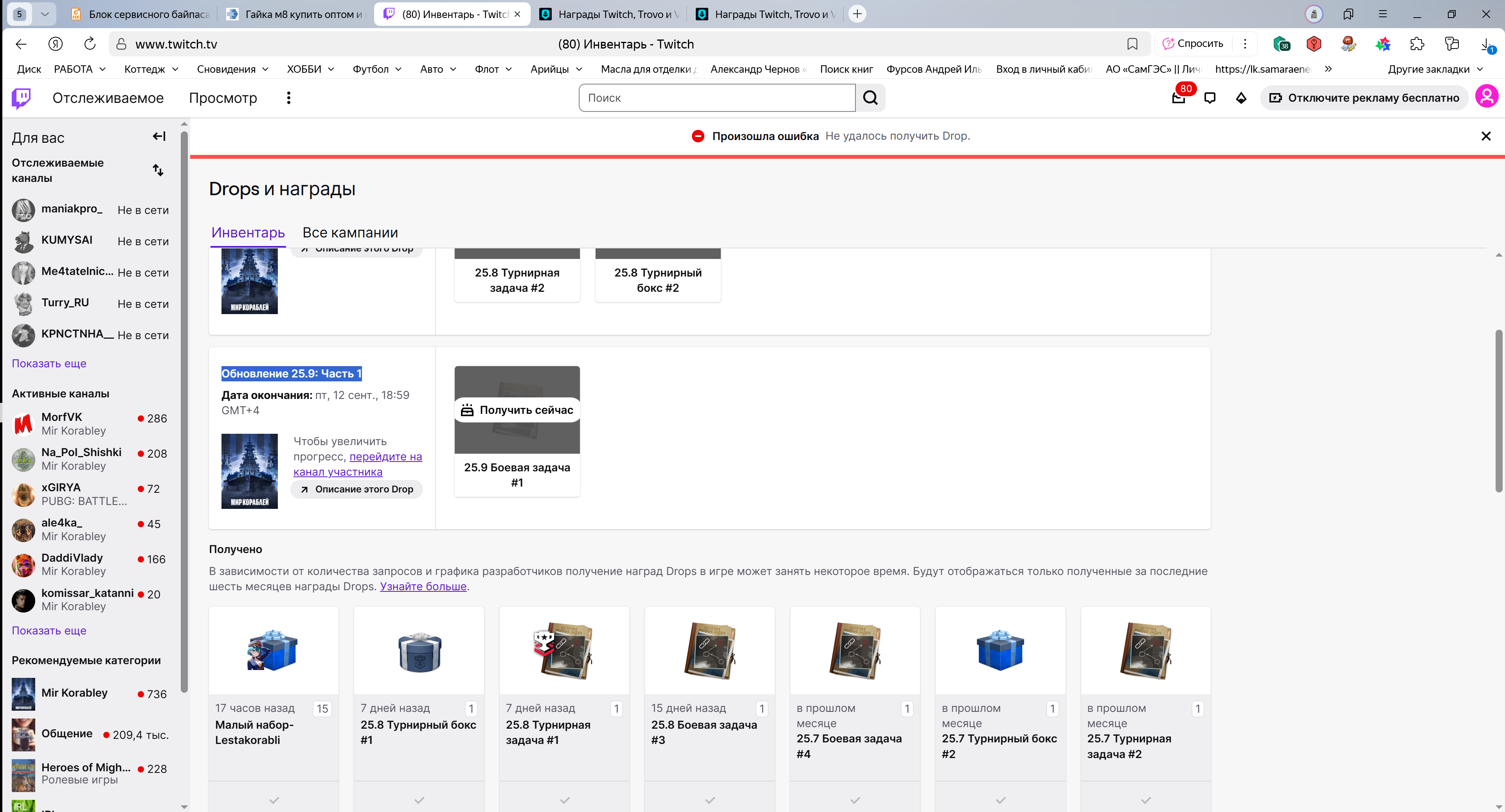Viewport: 1505px width, 812px height.
Task: Click the Twitch logo home icon
Action: pyautogui.click(x=22, y=98)
